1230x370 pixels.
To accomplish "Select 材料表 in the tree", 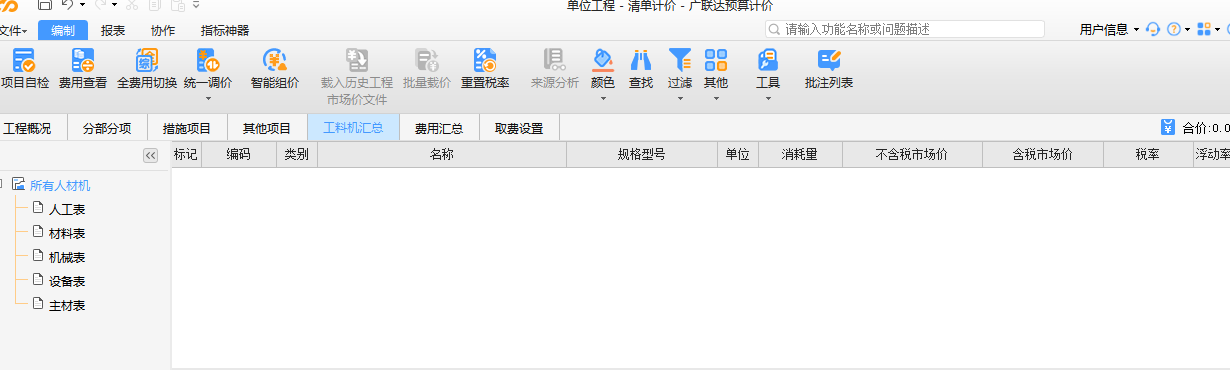I will [67, 233].
